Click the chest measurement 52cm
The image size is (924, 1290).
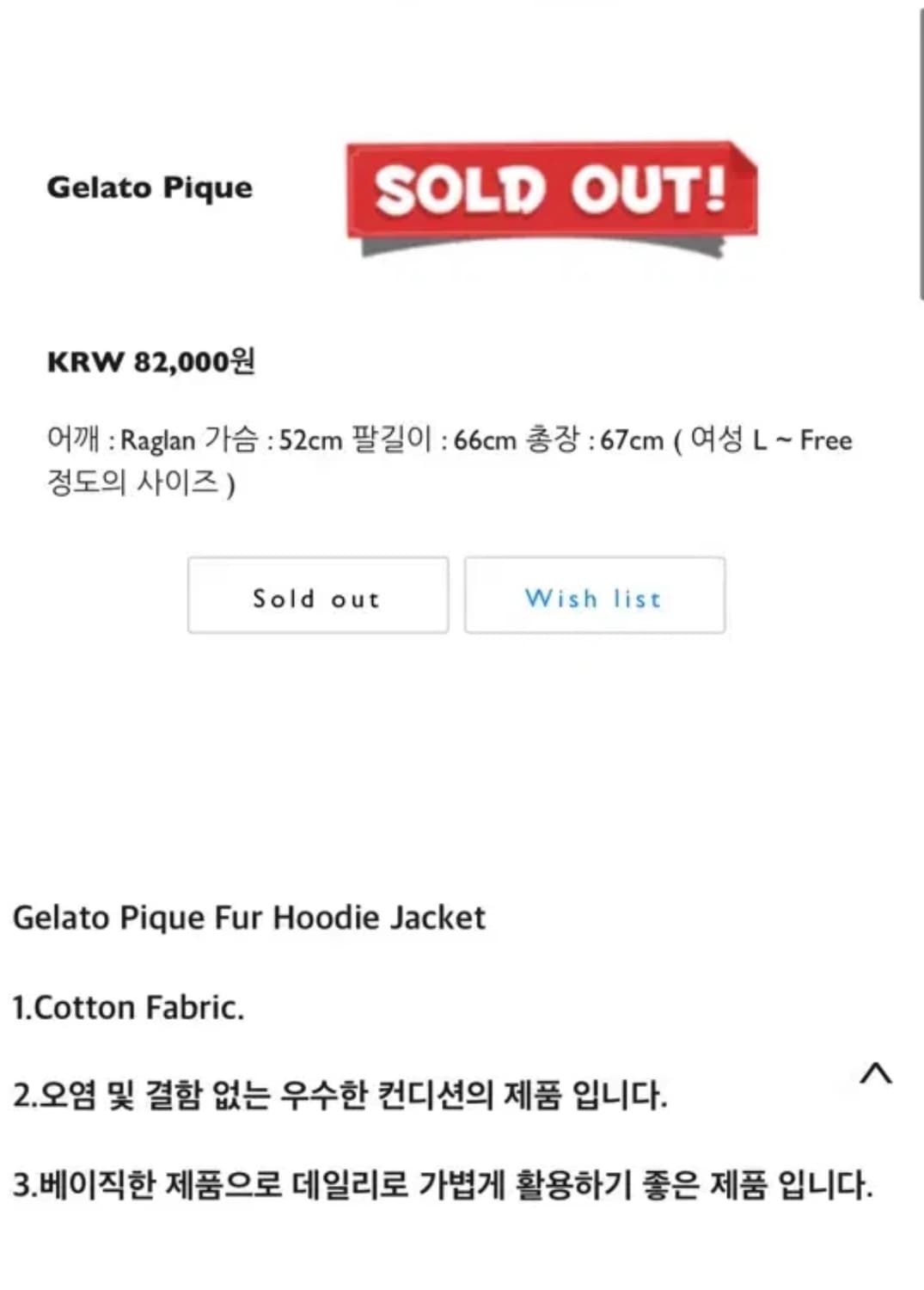click(310, 440)
